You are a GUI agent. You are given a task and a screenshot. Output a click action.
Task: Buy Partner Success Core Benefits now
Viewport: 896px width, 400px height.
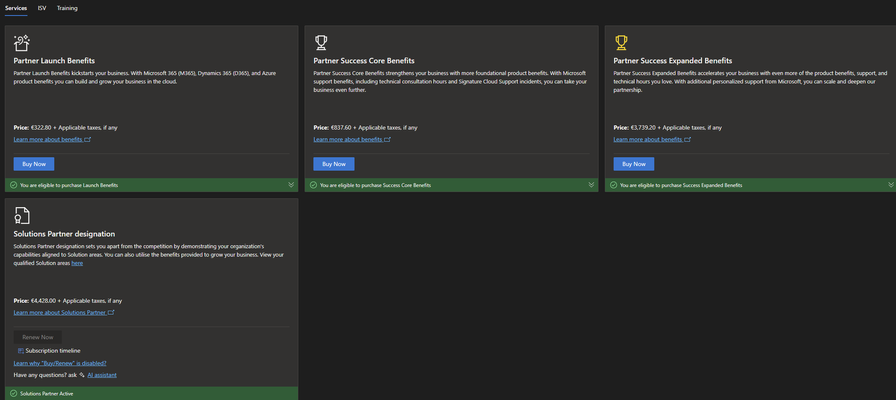(x=334, y=164)
